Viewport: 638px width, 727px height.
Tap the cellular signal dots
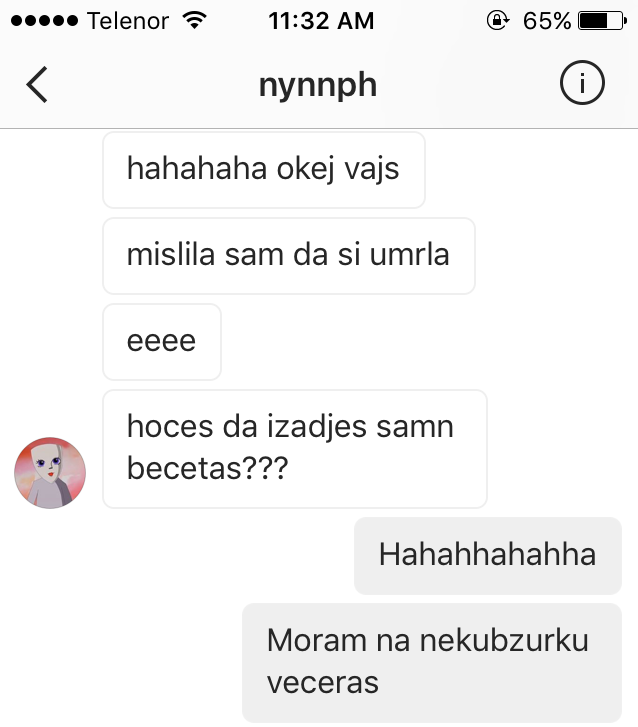tap(44, 21)
